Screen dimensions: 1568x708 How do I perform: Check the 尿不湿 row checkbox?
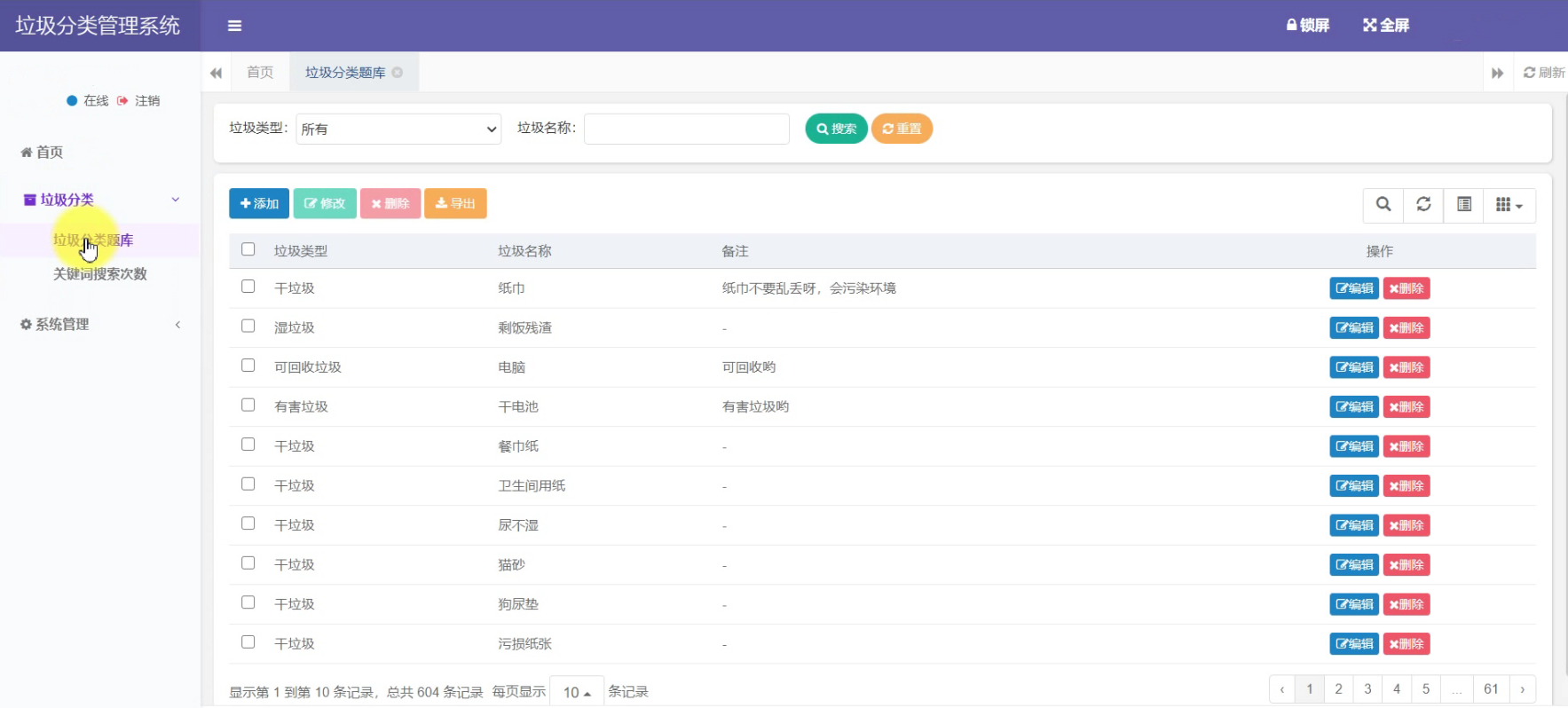[248, 523]
